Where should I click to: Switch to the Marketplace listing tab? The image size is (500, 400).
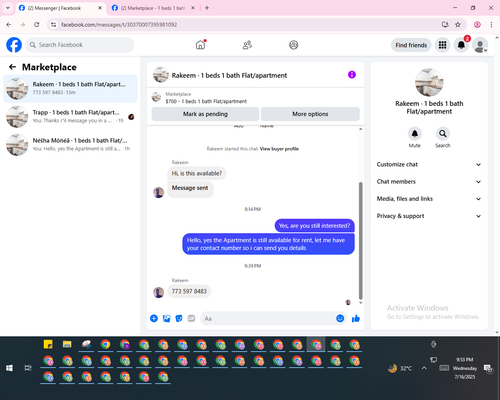pyautogui.click(x=152, y=8)
